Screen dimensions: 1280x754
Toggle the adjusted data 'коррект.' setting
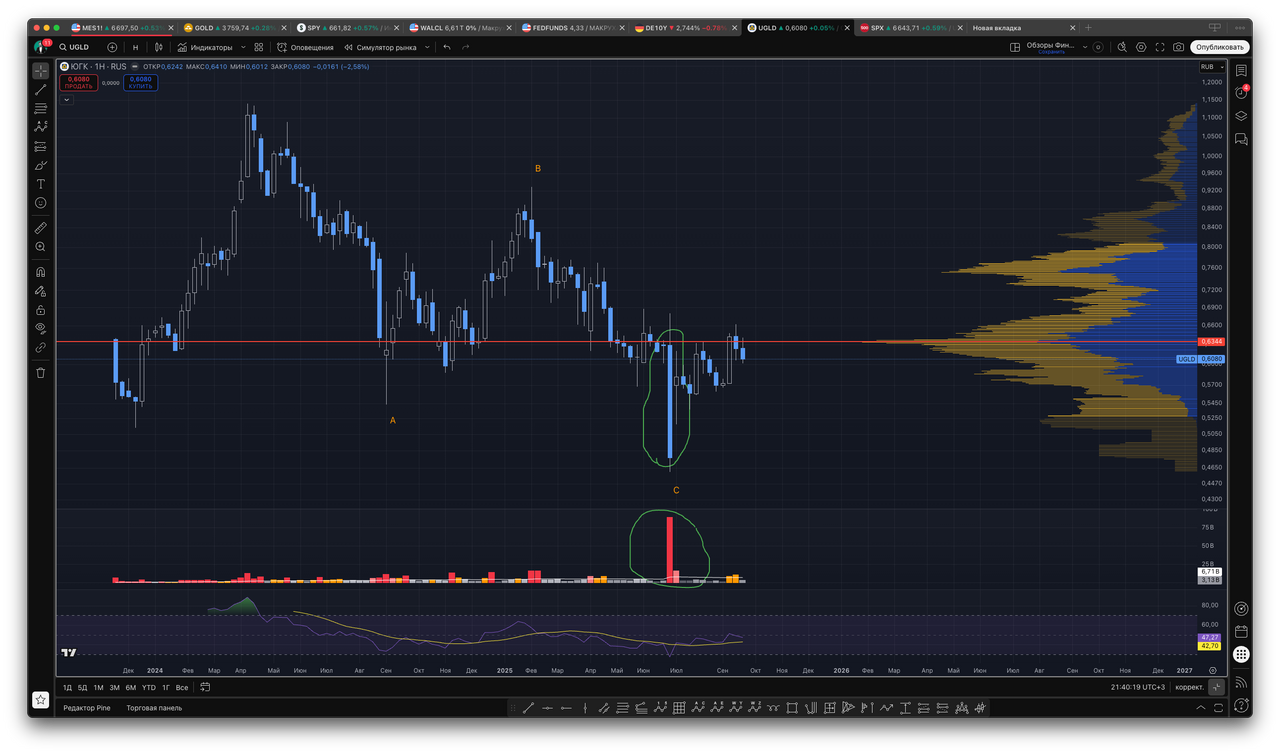[1189, 687]
